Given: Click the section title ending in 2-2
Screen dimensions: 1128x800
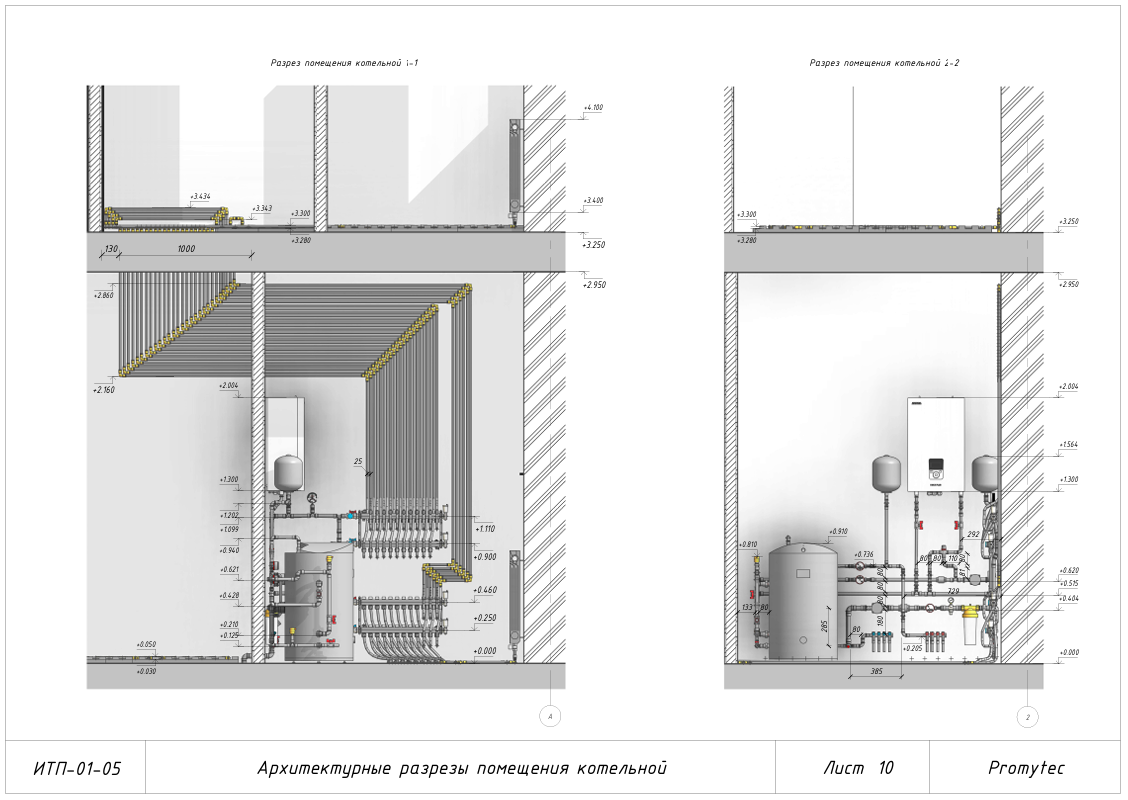Looking at the screenshot, I should pyautogui.click(x=884, y=63).
